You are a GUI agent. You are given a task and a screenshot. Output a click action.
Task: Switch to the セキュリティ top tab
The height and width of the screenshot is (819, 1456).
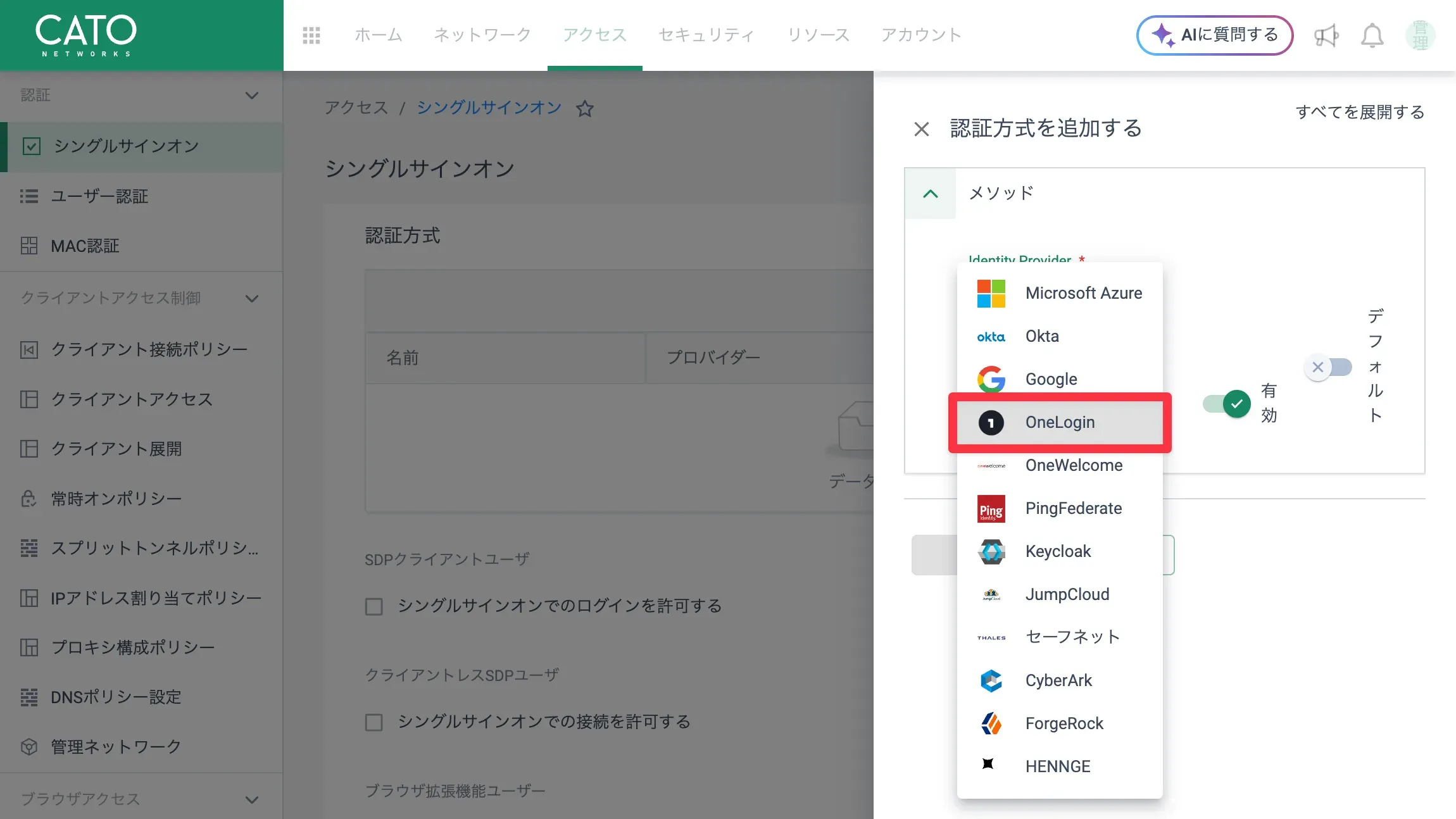pyautogui.click(x=706, y=35)
